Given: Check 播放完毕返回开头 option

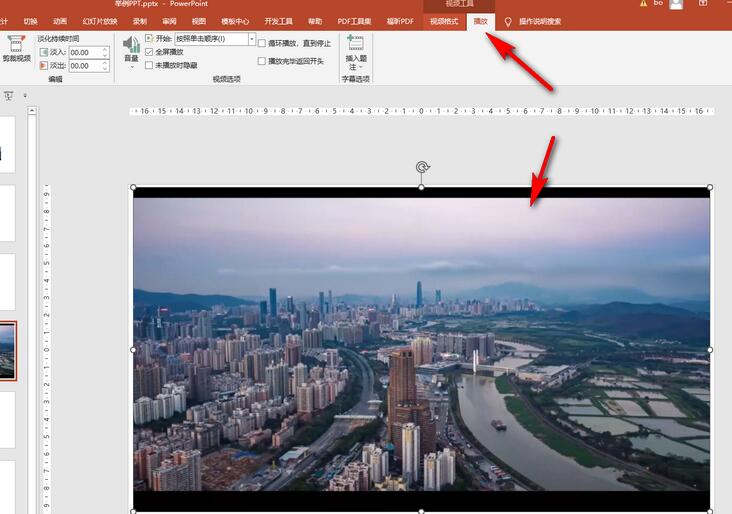Looking at the screenshot, I should (262, 61).
